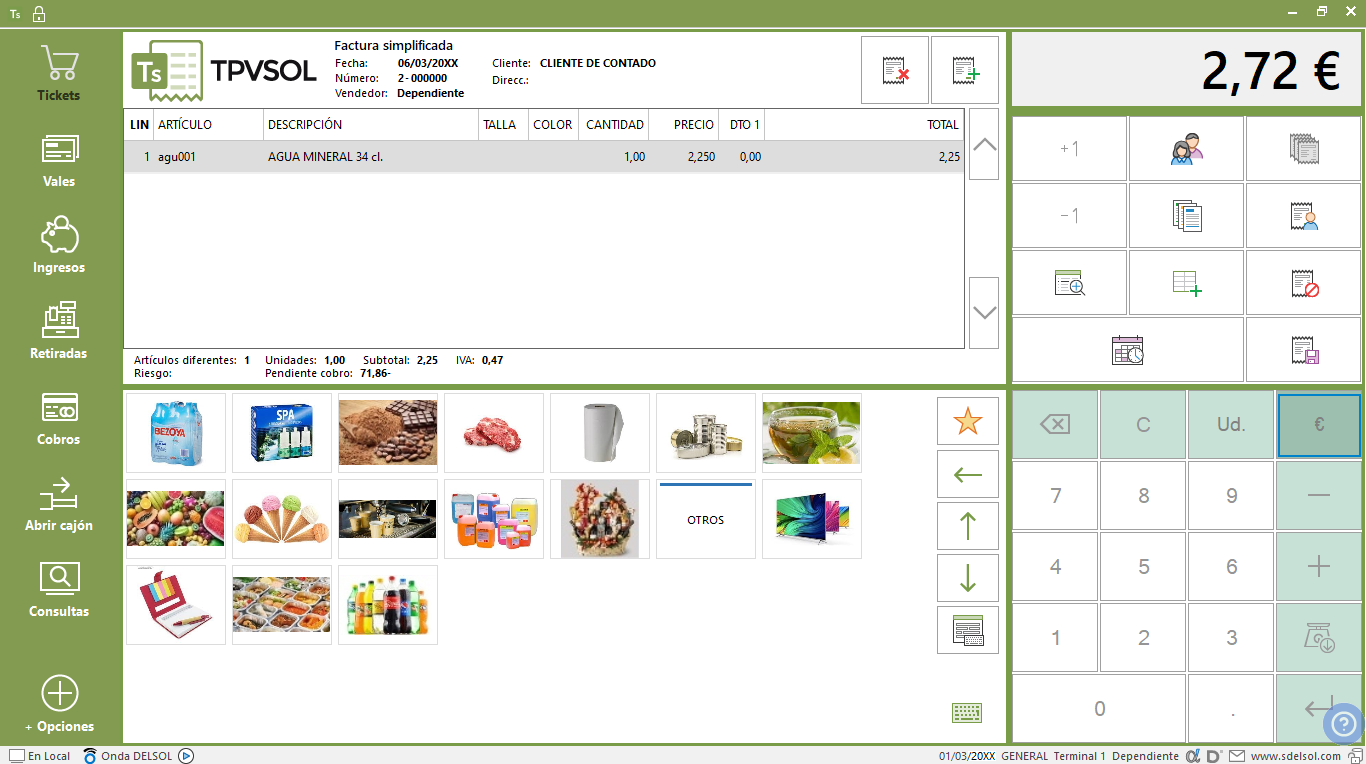Screen dimensions: 1366x764
Task: Click the keypad minus key
Action: pyautogui.click(x=1319, y=495)
